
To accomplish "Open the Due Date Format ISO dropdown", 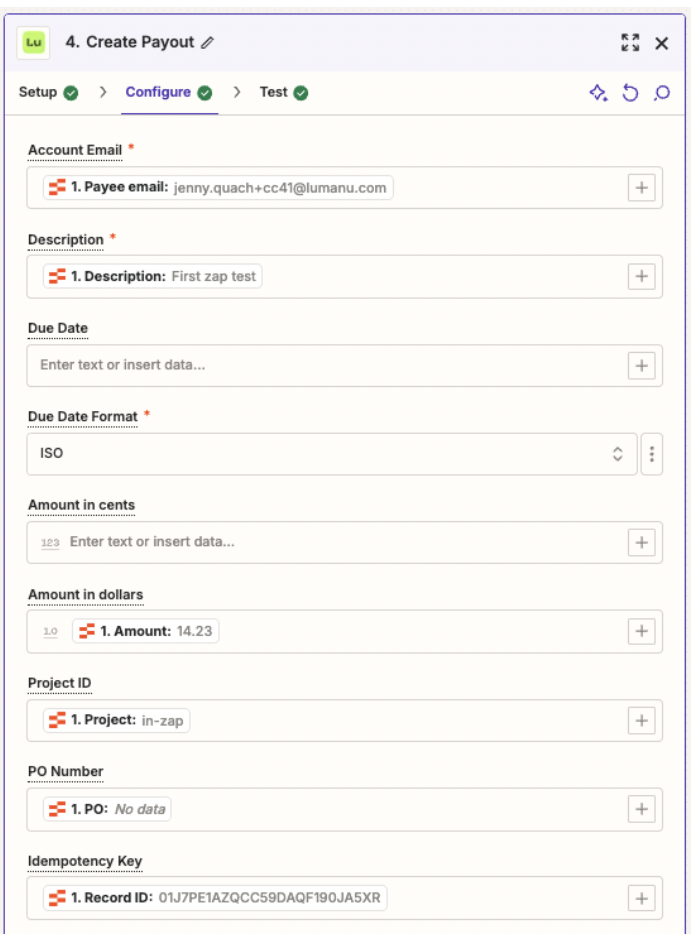I will click(x=331, y=454).
